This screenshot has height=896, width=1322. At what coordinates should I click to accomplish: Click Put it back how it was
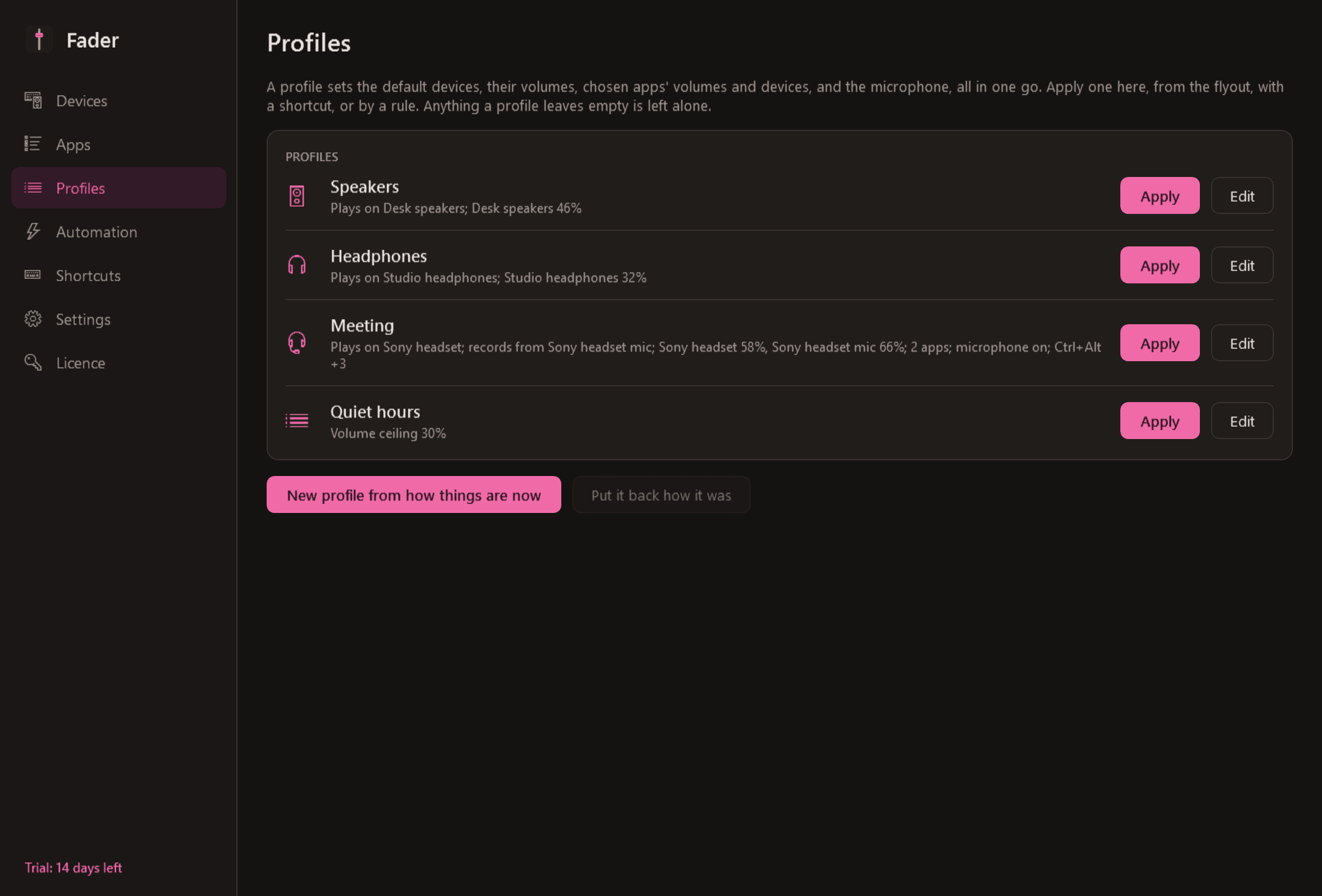pos(661,495)
